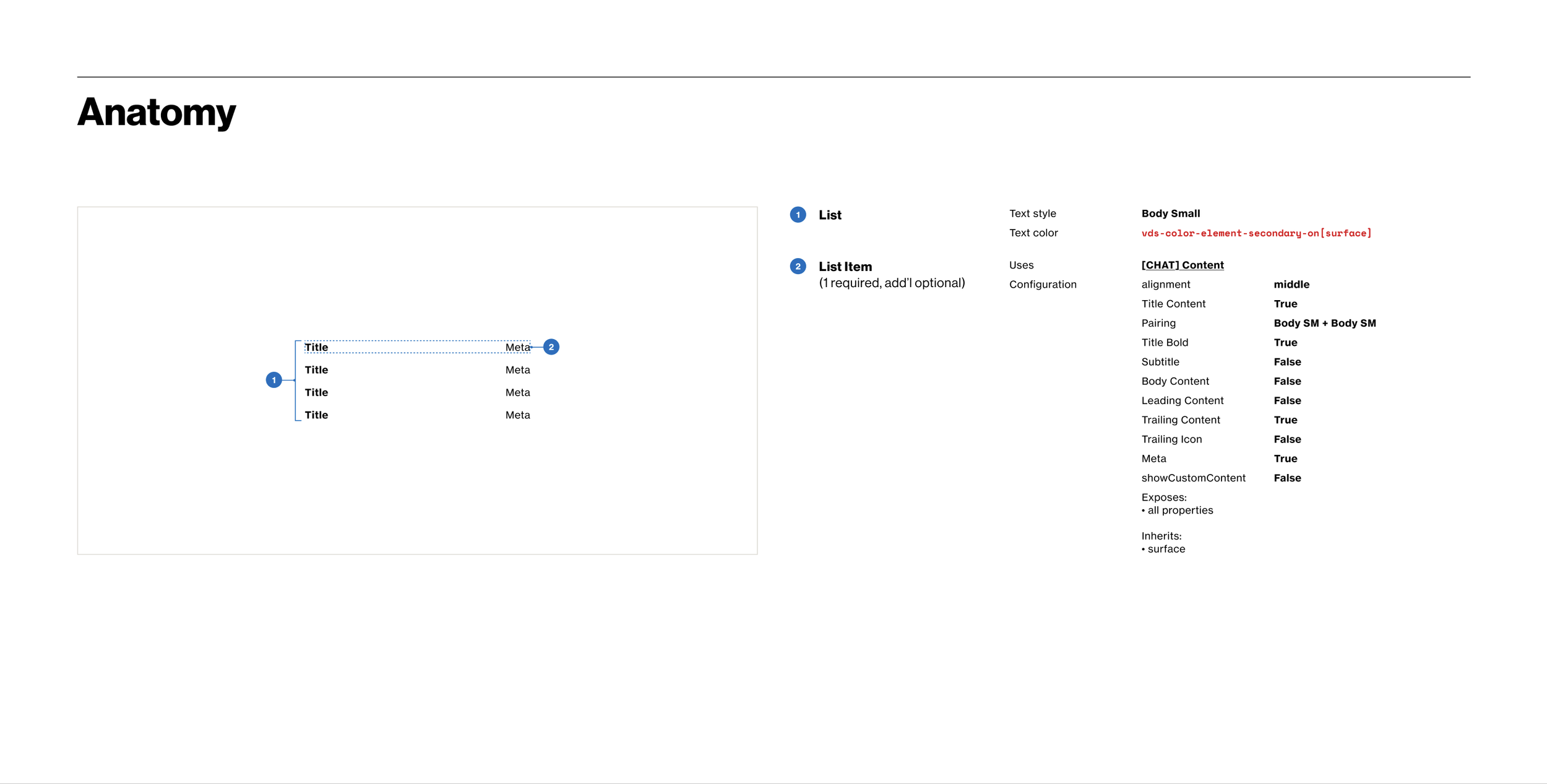Viewport: 1547px width, 784px height.
Task: Click the Meta text in the last list row
Action: click(x=517, y=415)
